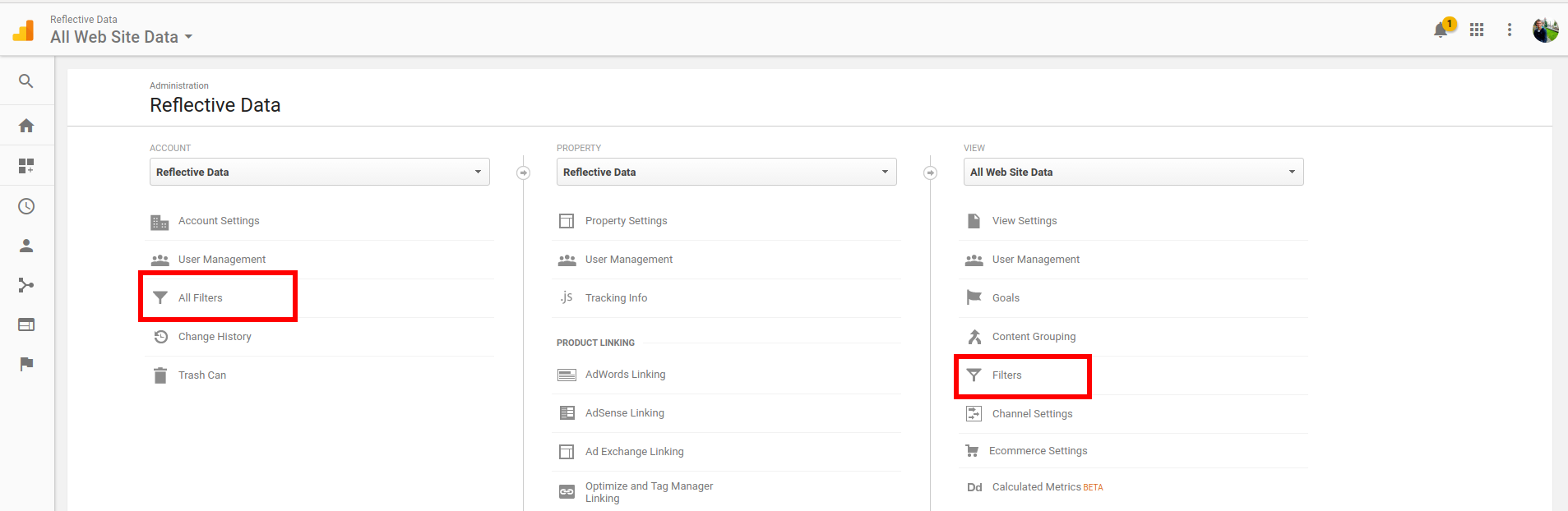Open account-level User Management link
Image resolution: width=1568 pixels, height=511 pixels.
click(222, 260)
